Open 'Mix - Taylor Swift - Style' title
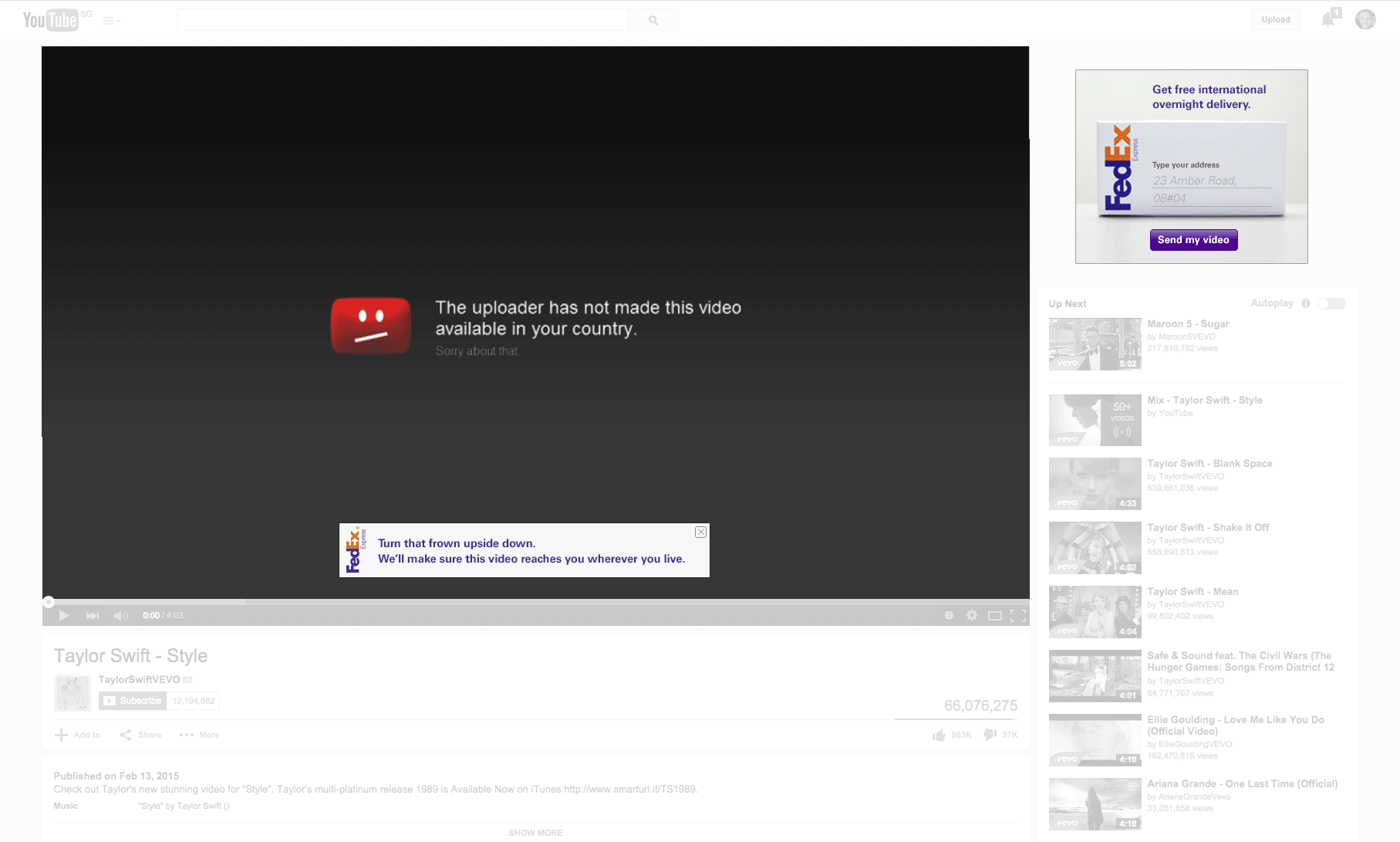Image resolution: width=1400 pixels, height=842 pixels. [1205, 401]
